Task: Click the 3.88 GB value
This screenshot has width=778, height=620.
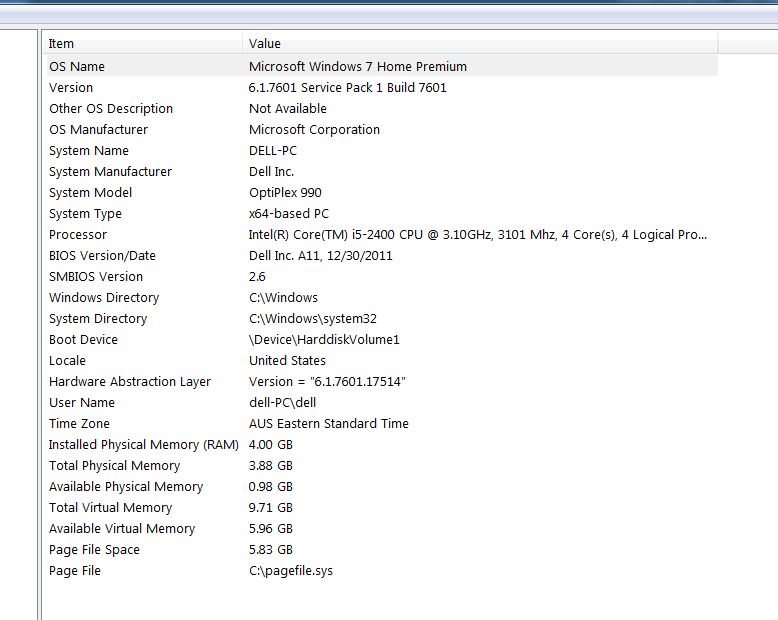Action: 270,466
